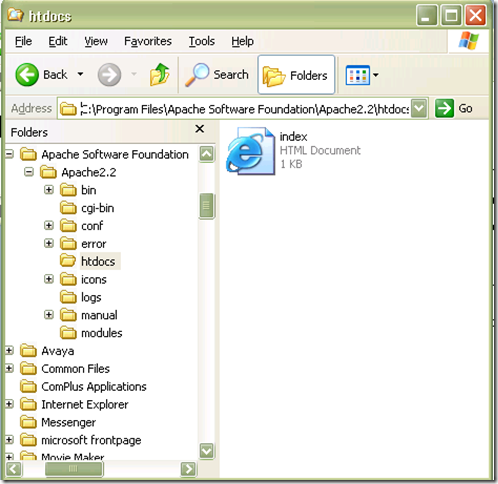The image size is (498, 484).
Task: Open the Views icon button
Action: pos(358,75)
